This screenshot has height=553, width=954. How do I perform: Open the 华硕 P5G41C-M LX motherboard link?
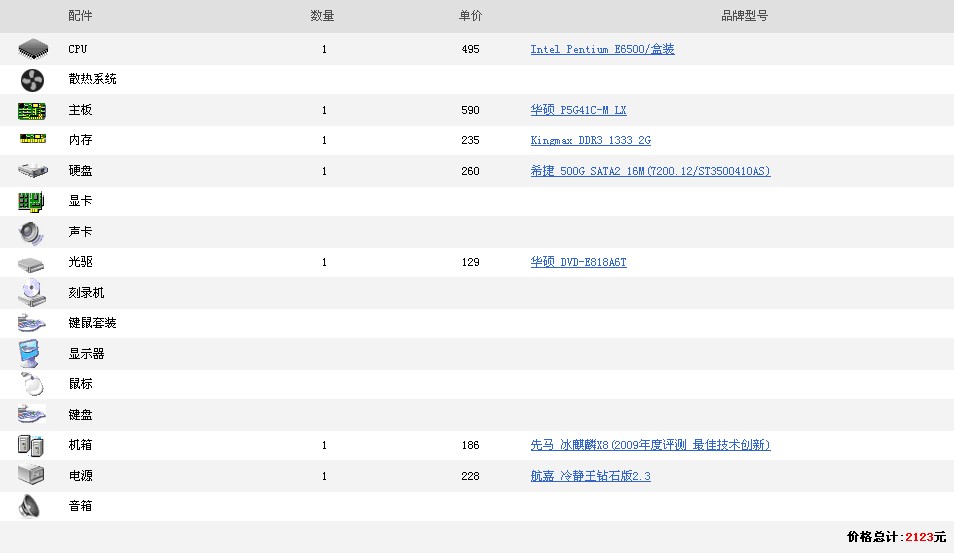pos(578,110)
